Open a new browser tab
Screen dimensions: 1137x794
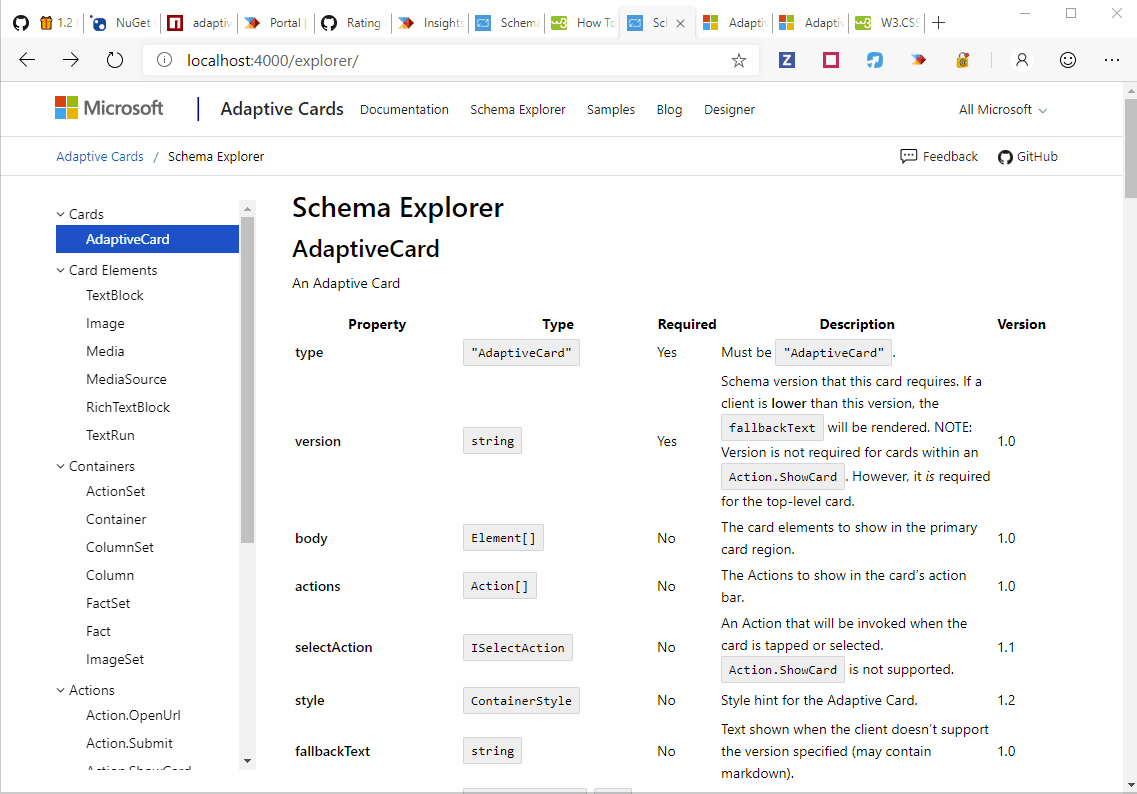[938, 22]
